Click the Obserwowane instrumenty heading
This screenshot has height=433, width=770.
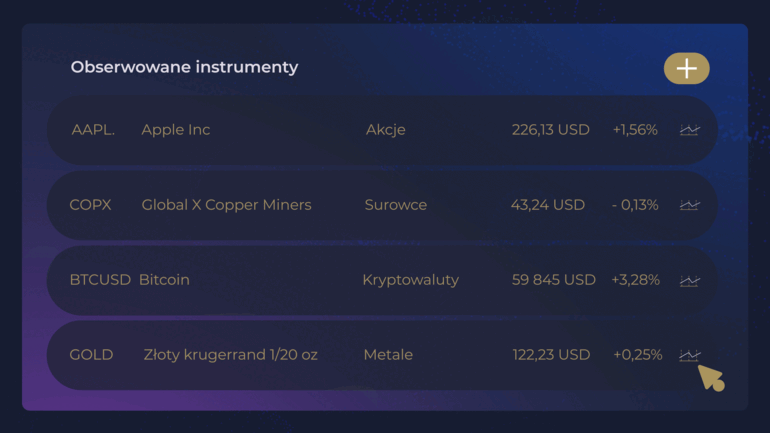tap(185, 67)
